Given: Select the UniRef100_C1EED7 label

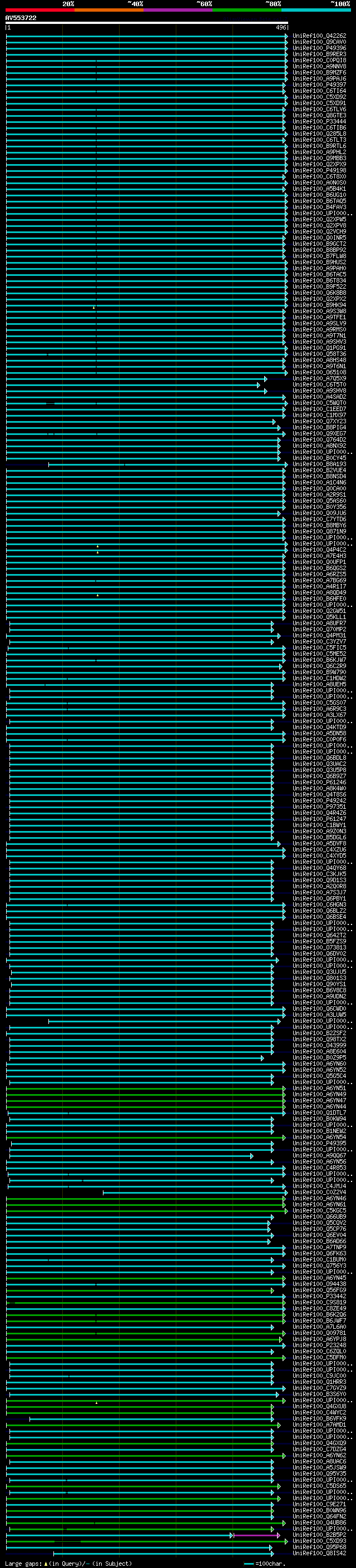Looking at the screenshot, I should (319, 409).
